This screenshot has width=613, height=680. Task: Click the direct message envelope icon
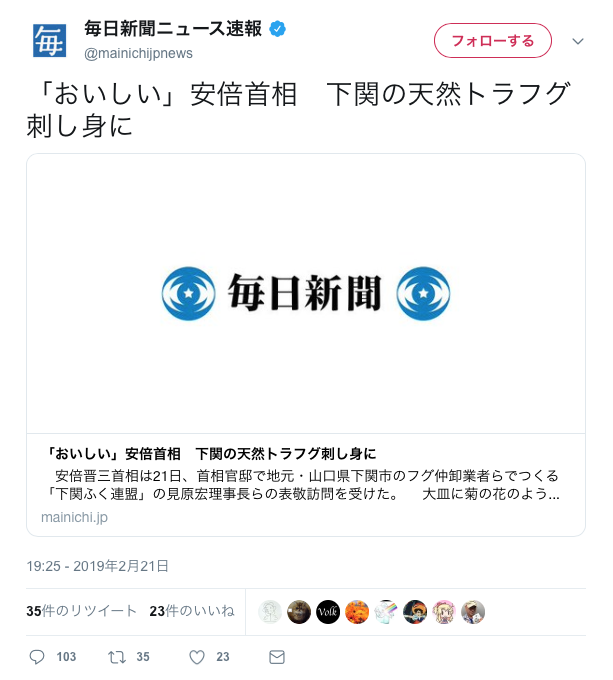tap(277, 657)
